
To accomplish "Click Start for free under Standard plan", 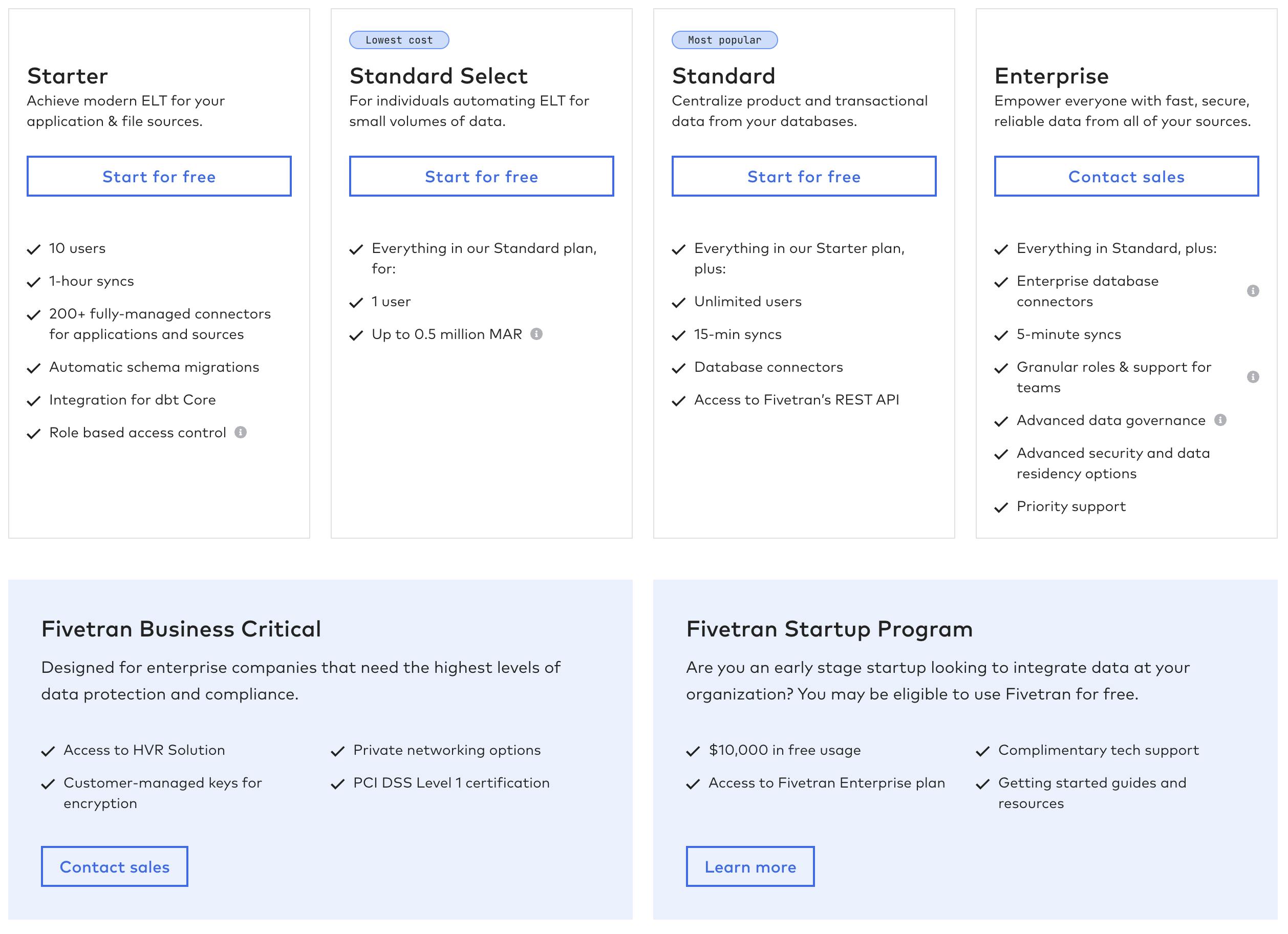I will [x=804, y=177].
